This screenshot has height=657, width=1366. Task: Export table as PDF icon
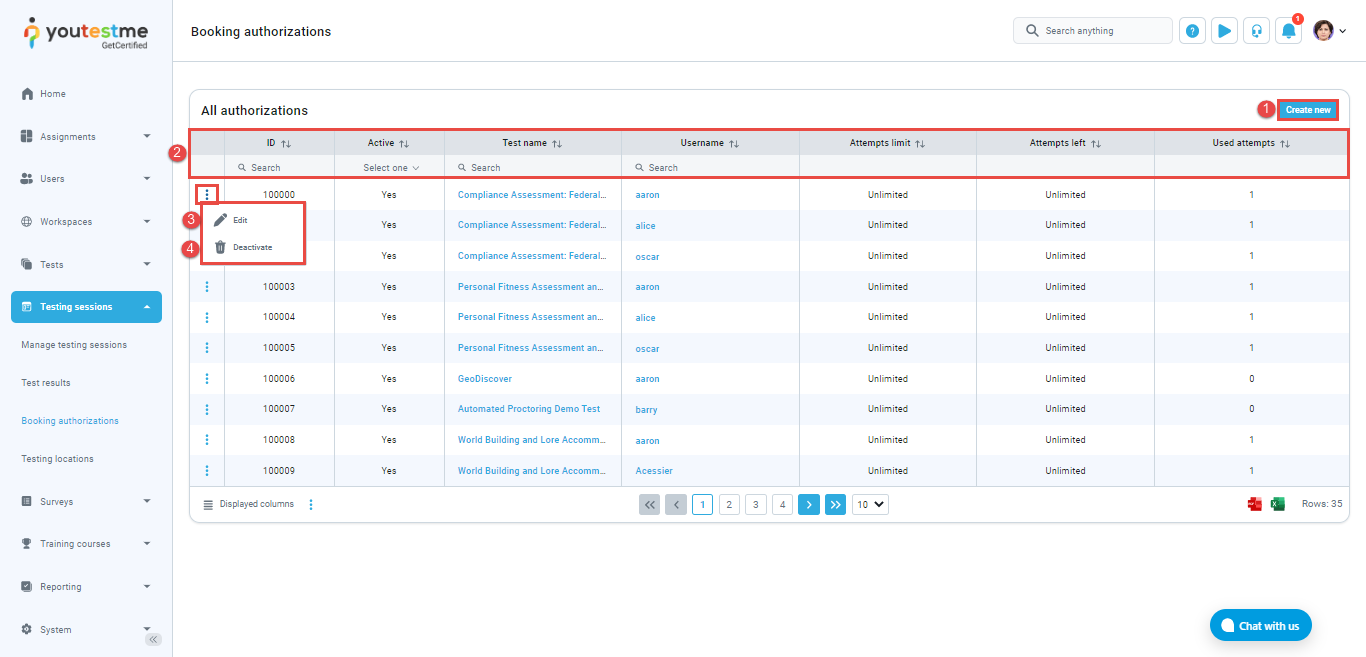tap(1254, 505)
